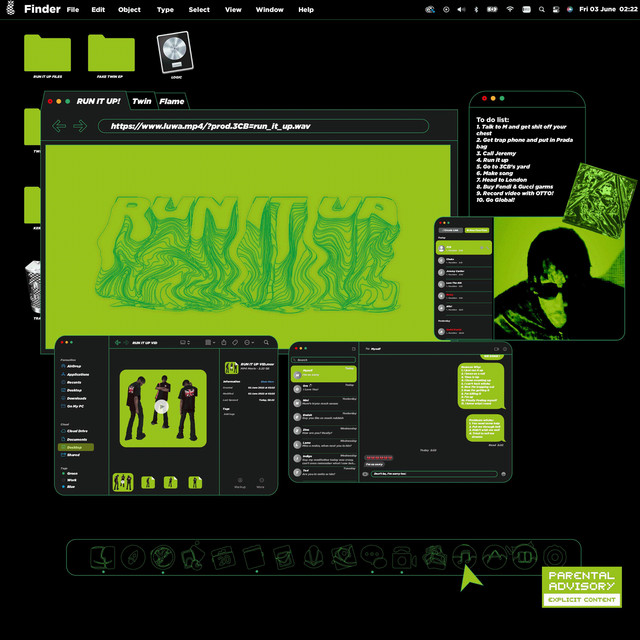
Task: Click the browser URL address field
Action: click(263, 126)
